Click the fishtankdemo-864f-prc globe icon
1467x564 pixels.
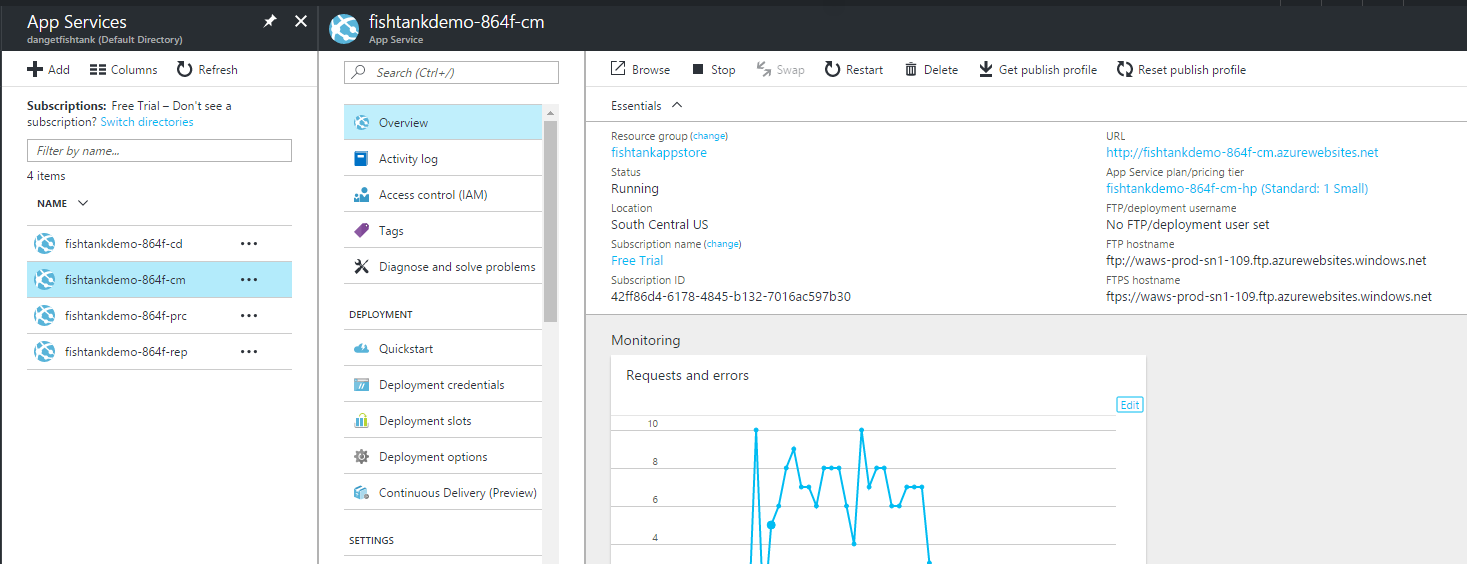pos(44,316)
